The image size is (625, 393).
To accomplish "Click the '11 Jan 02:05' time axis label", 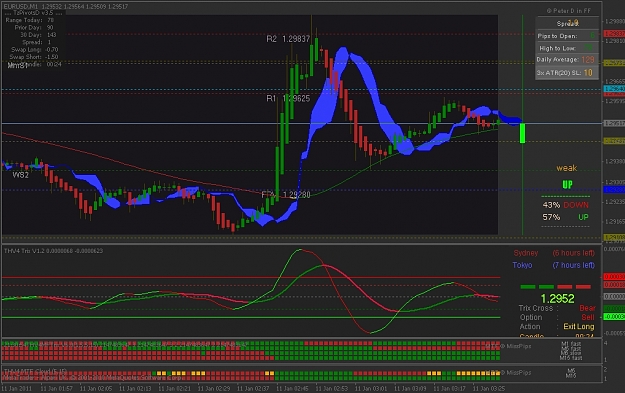I will 96,388.
